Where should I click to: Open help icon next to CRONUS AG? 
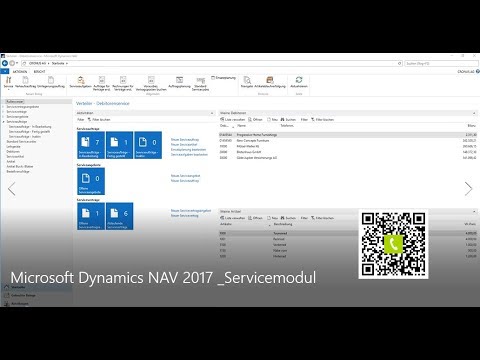pyautogui.click(x=478, y=71)
